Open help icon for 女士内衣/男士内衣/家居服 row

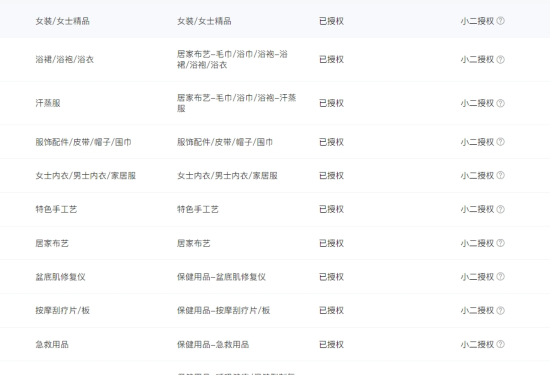[x=501, y=175]
